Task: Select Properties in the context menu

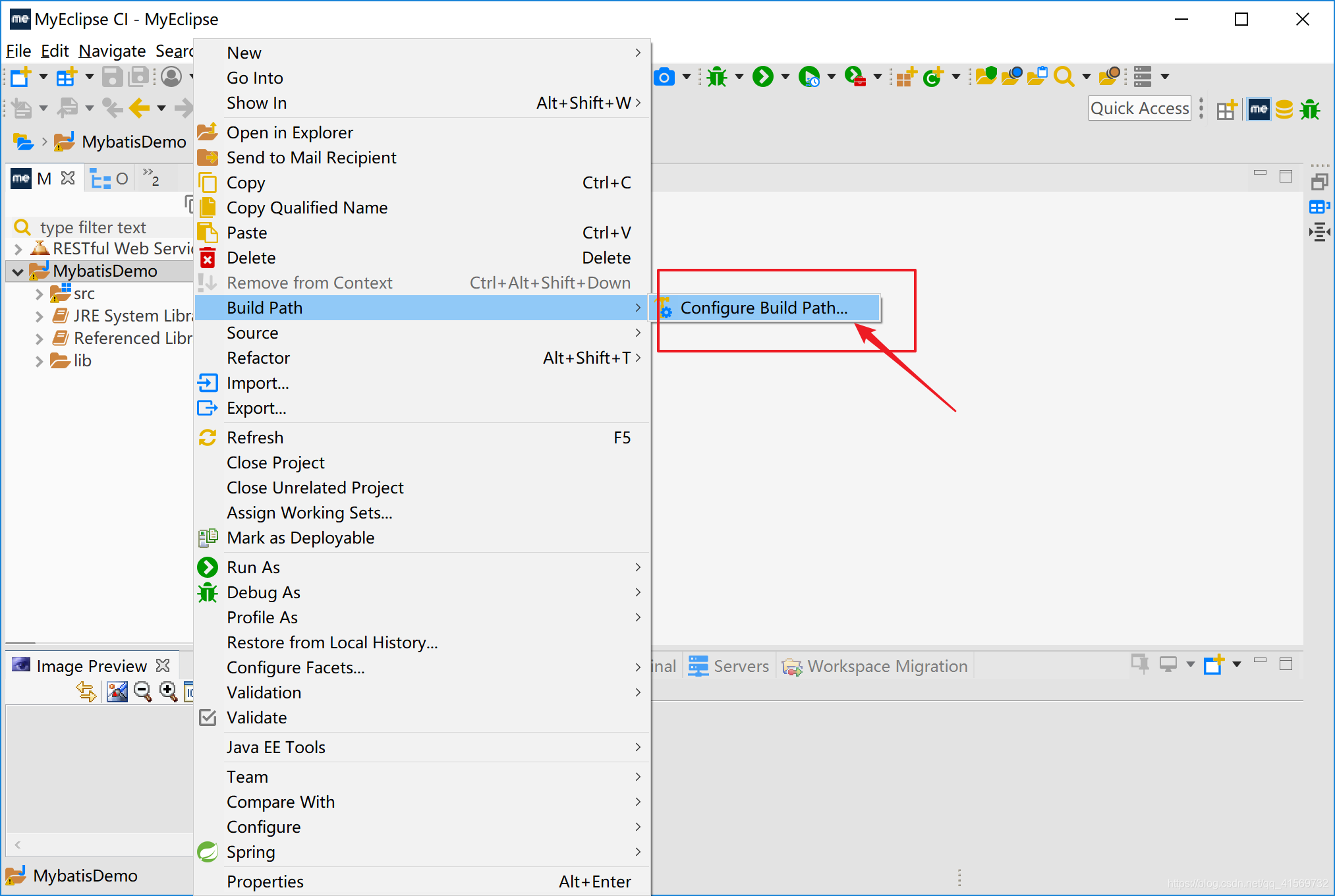Action: tap(422, 882)
